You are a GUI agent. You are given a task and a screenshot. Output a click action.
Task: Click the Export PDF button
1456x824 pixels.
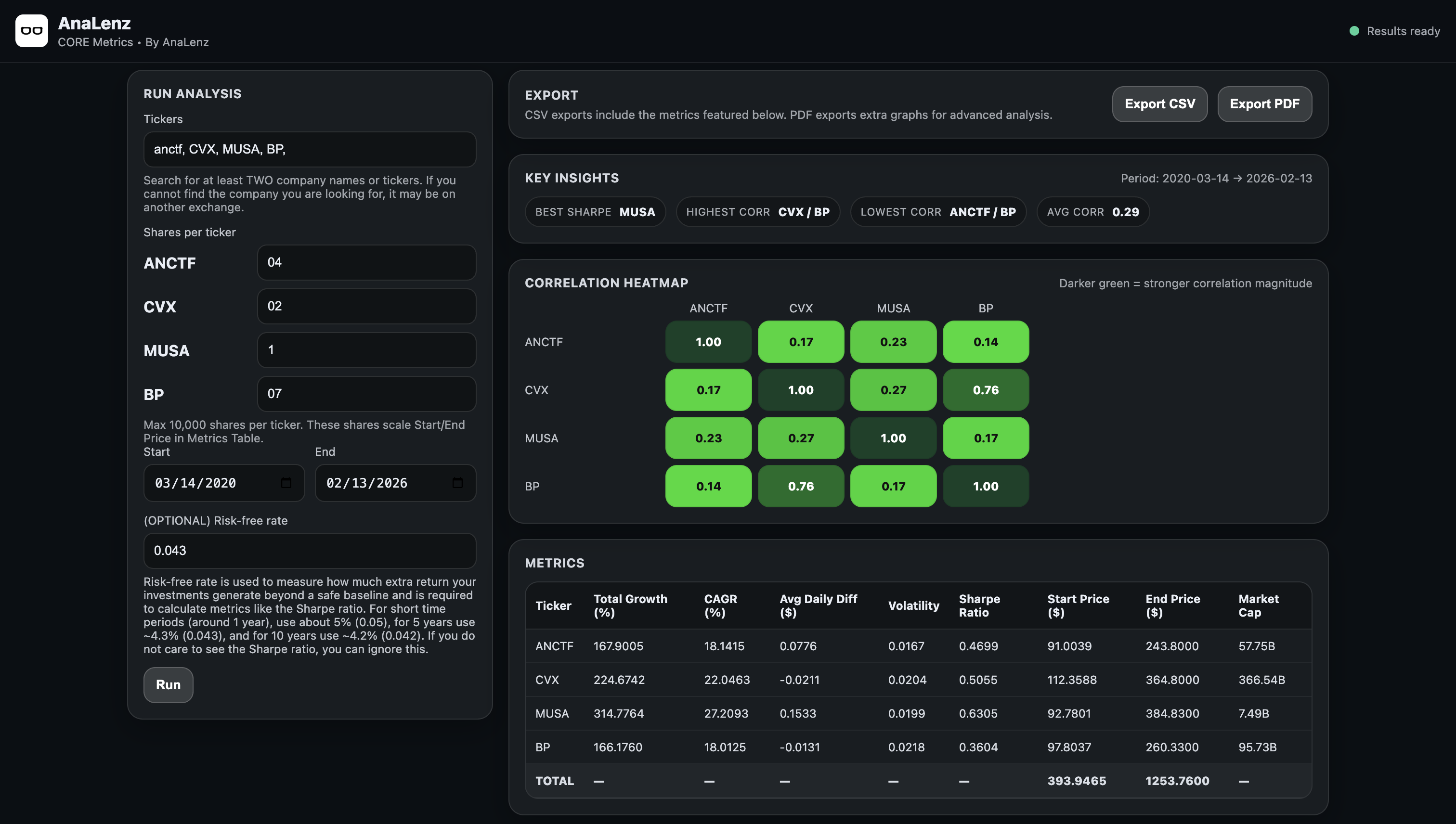tap(1264, 103)
